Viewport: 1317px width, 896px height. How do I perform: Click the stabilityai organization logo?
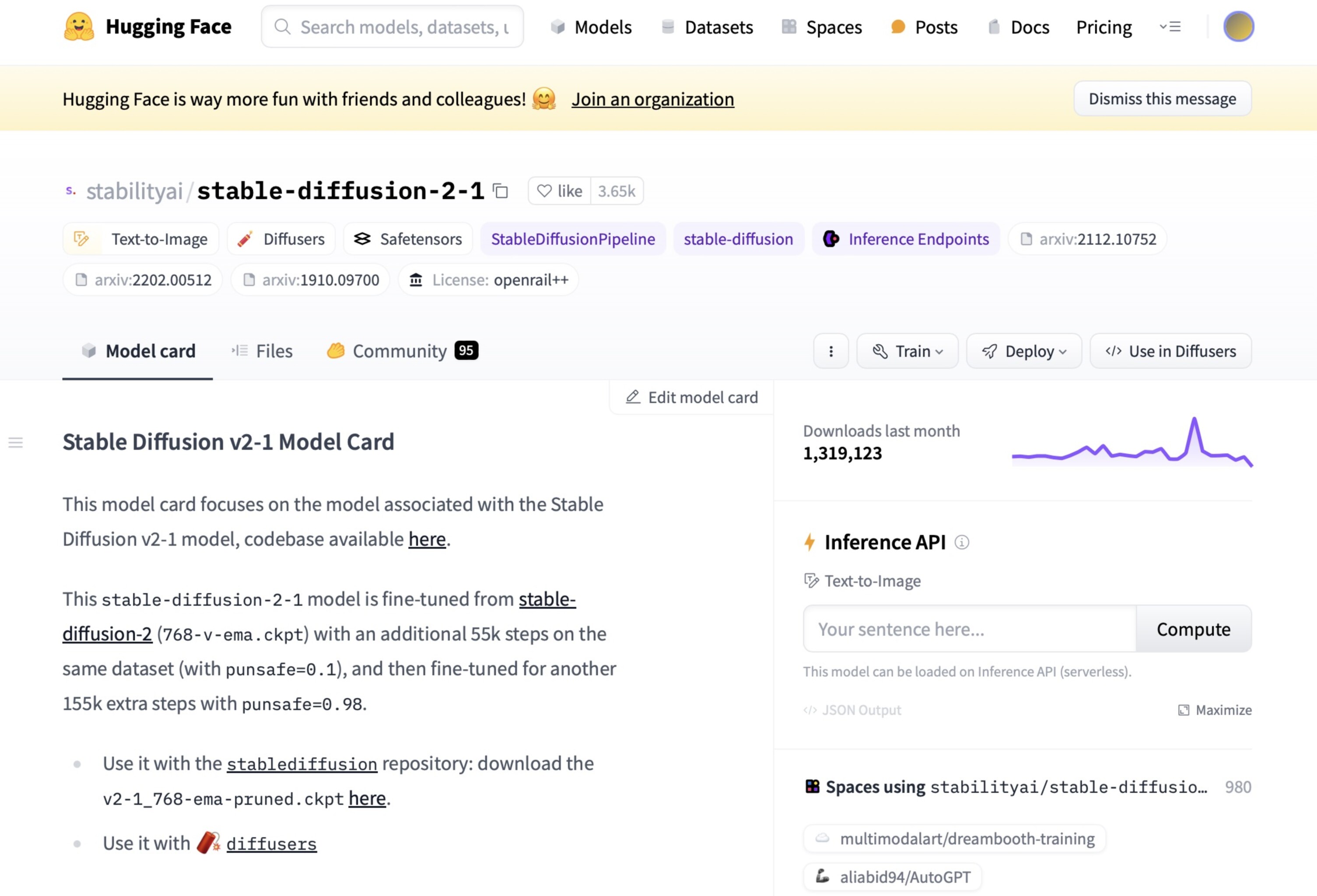(x=71, y=191)
